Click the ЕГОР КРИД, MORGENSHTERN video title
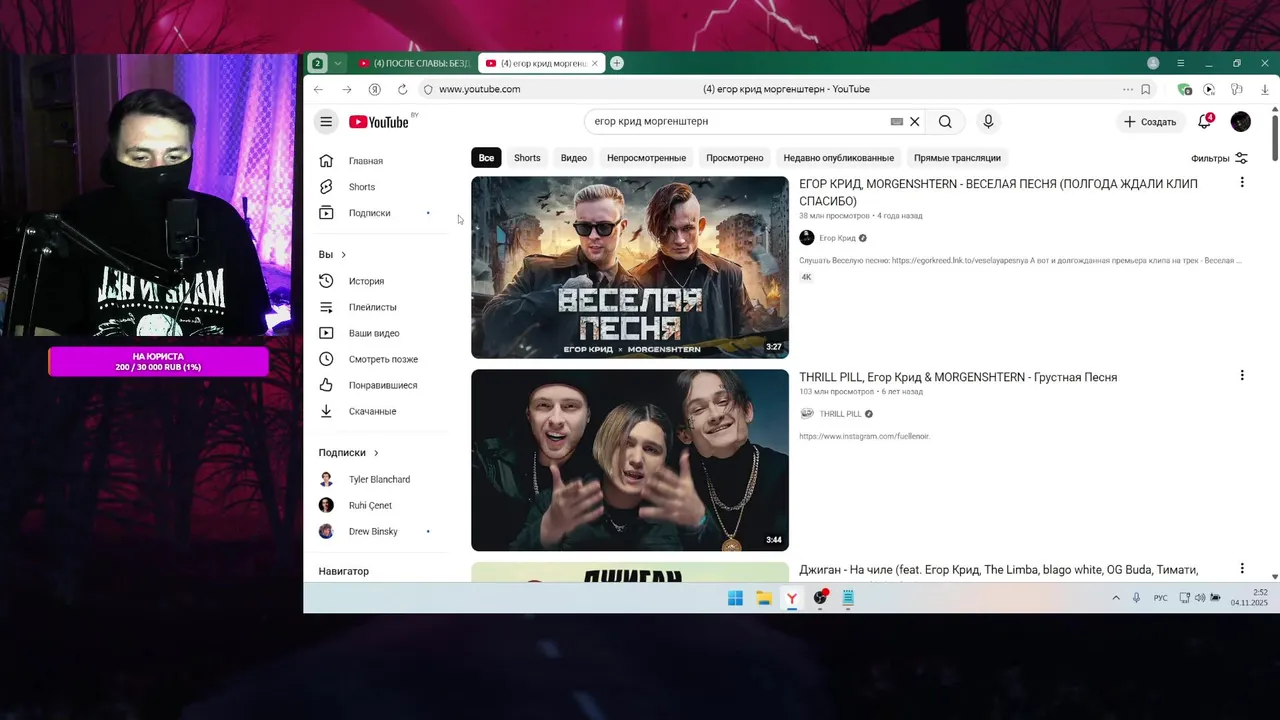1280x720 pixels. [998, 192]
